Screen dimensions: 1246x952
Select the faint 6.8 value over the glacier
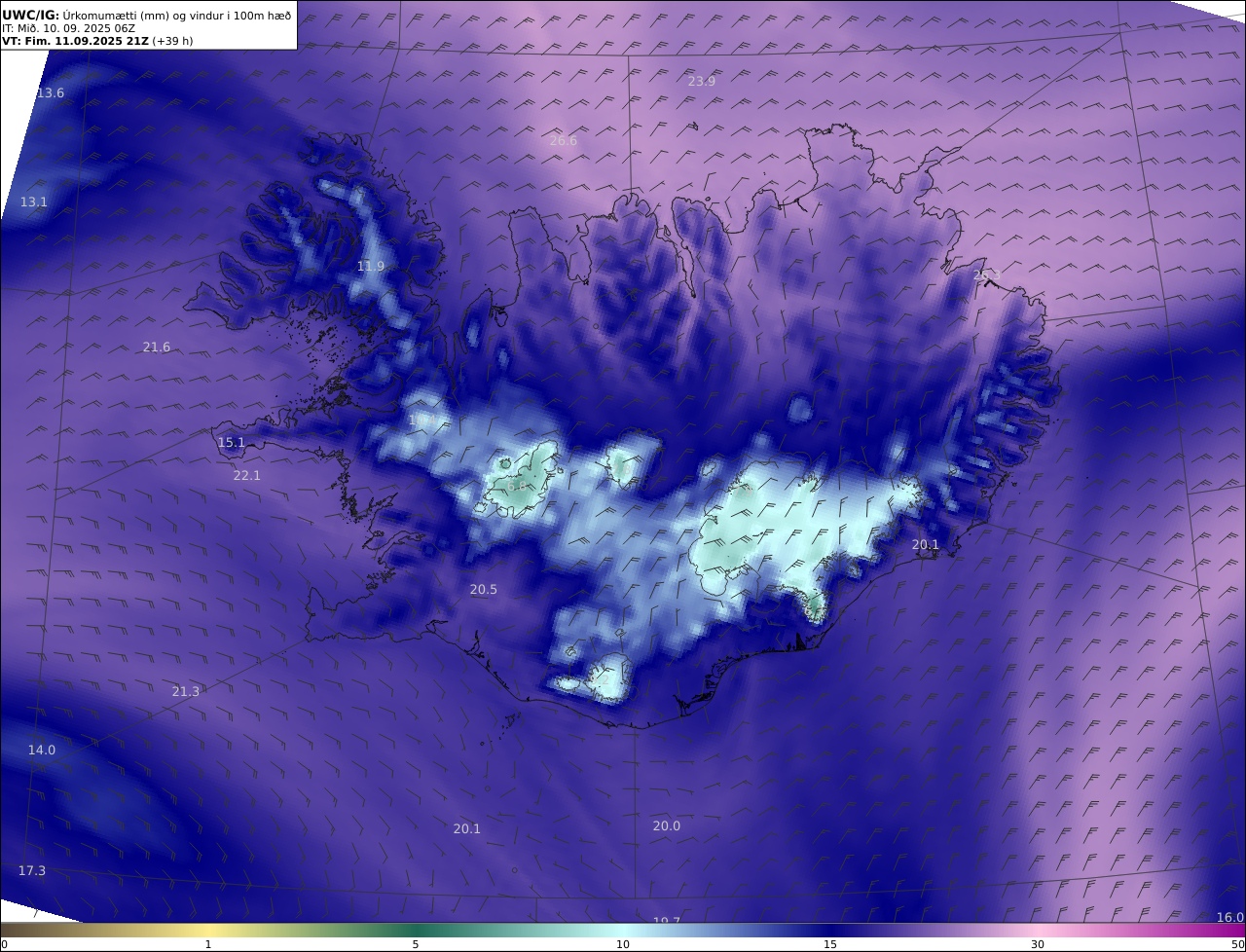[517, 486]
